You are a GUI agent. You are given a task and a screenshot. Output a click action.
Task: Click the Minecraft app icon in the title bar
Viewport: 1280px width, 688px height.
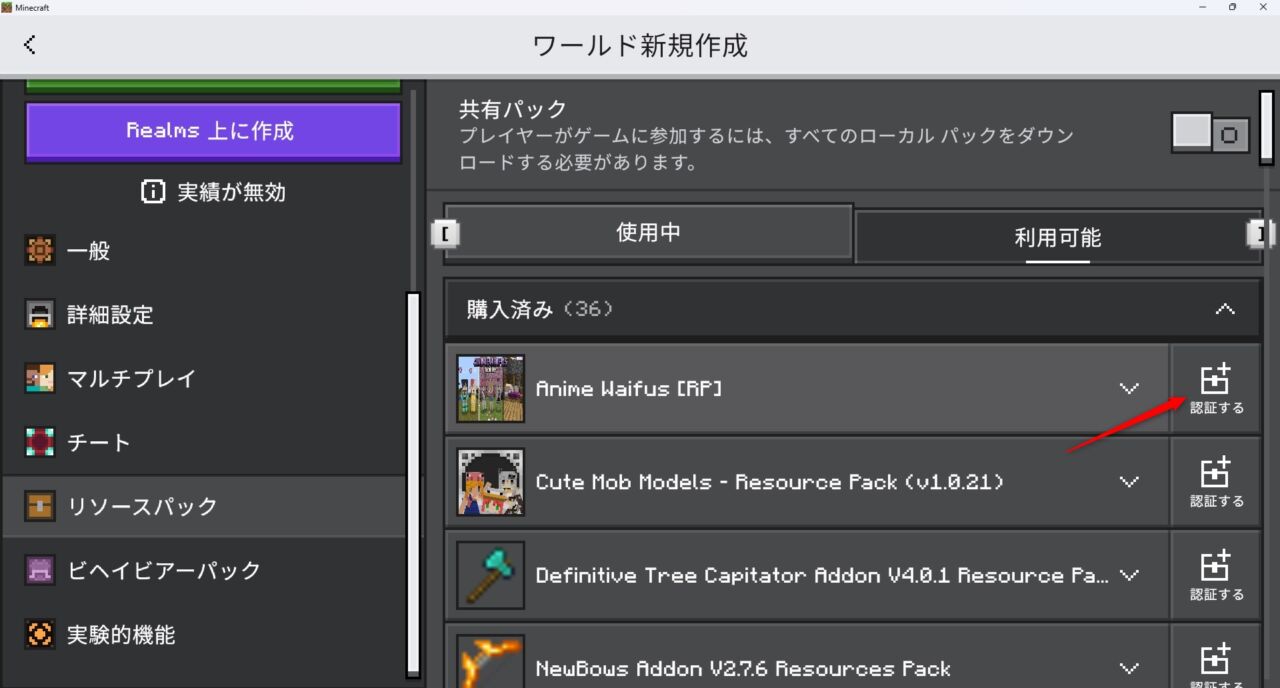pyautogui.click(x=7, y=7)
